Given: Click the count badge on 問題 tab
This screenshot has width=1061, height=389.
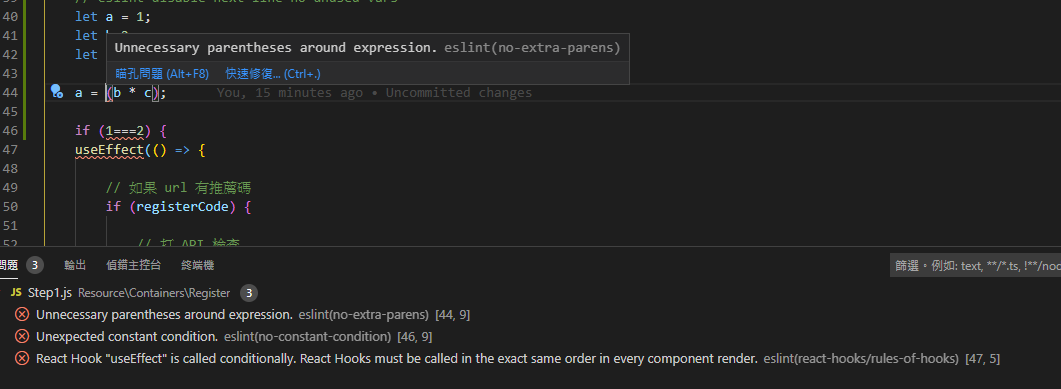Looking at the screenshot, I should [35, 265].
